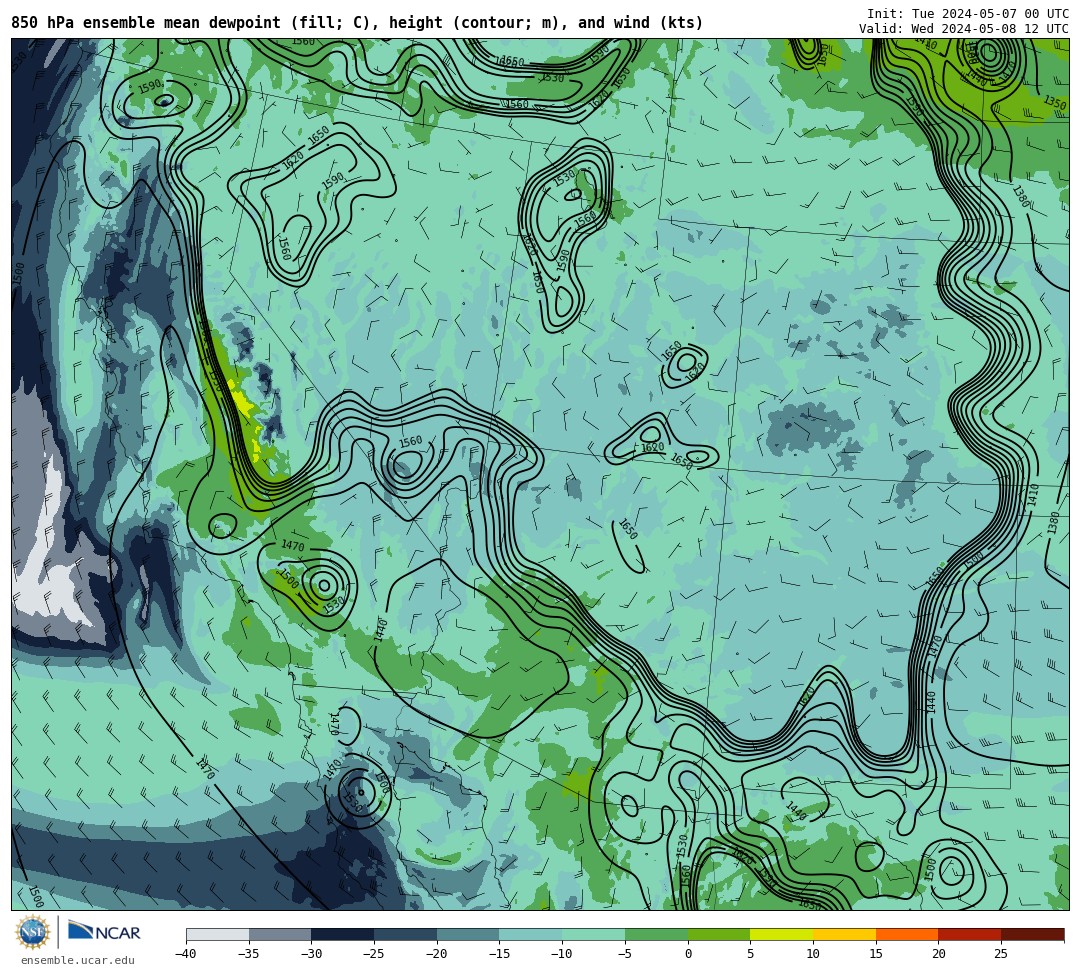1080x973 pixels.
Task: Click the colorbar label -30
Action: click(x=311, y=954)
